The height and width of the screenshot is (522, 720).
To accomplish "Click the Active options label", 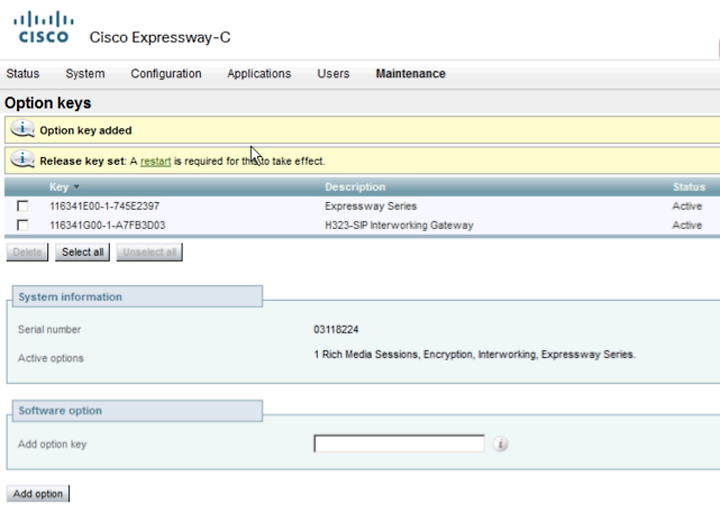I will click(x=51, y=358).
